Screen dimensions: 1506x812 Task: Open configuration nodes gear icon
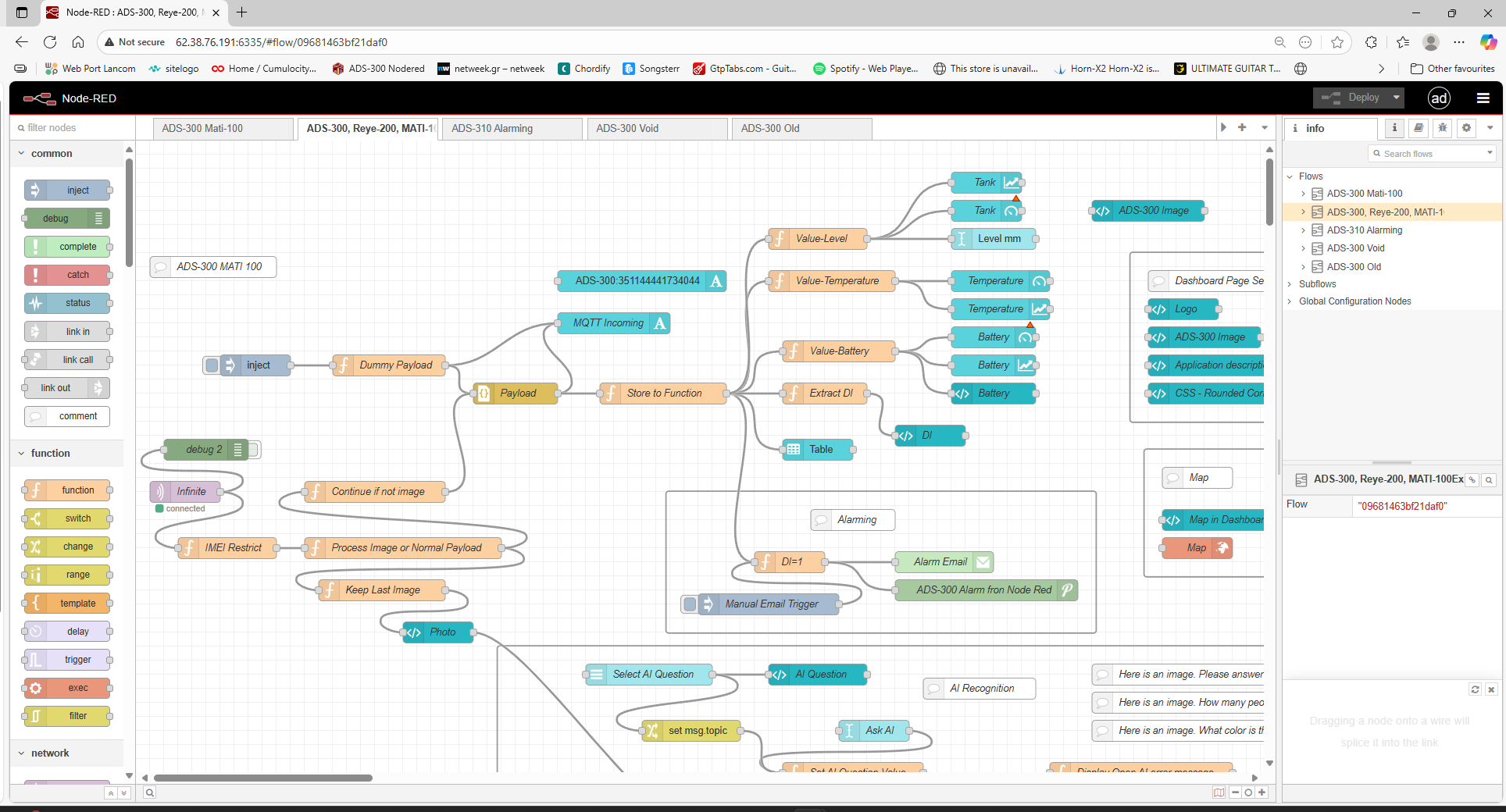click(x=1467, y=128)
